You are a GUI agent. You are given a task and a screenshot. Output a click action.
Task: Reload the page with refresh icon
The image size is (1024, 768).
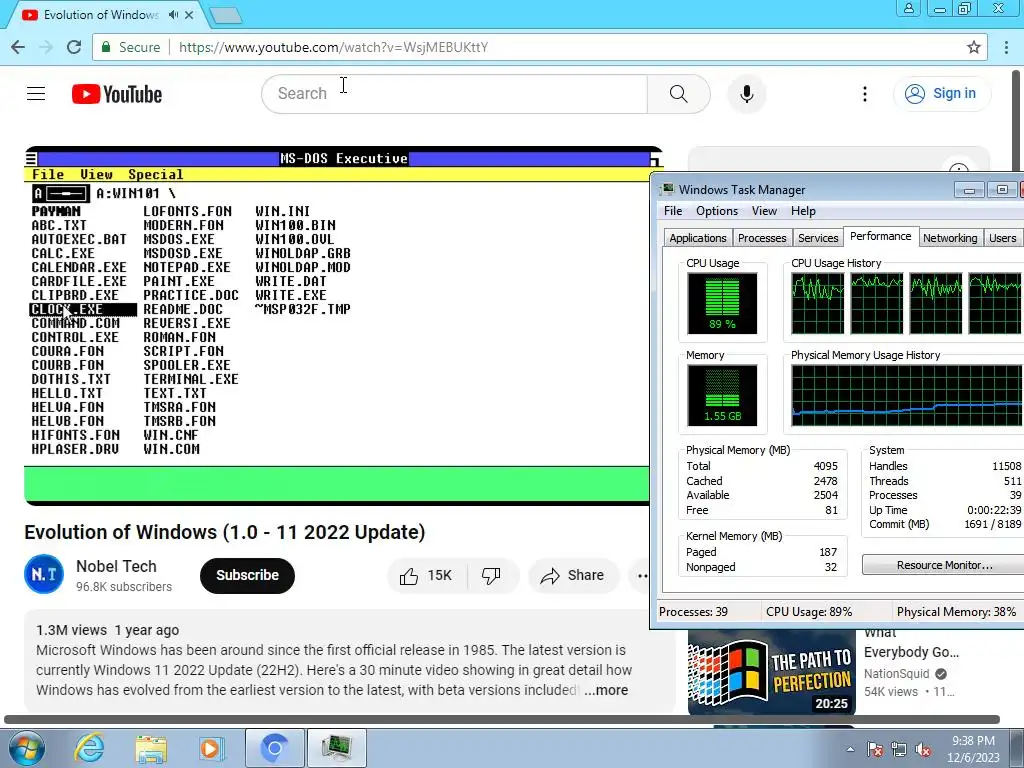click(74, 47)
